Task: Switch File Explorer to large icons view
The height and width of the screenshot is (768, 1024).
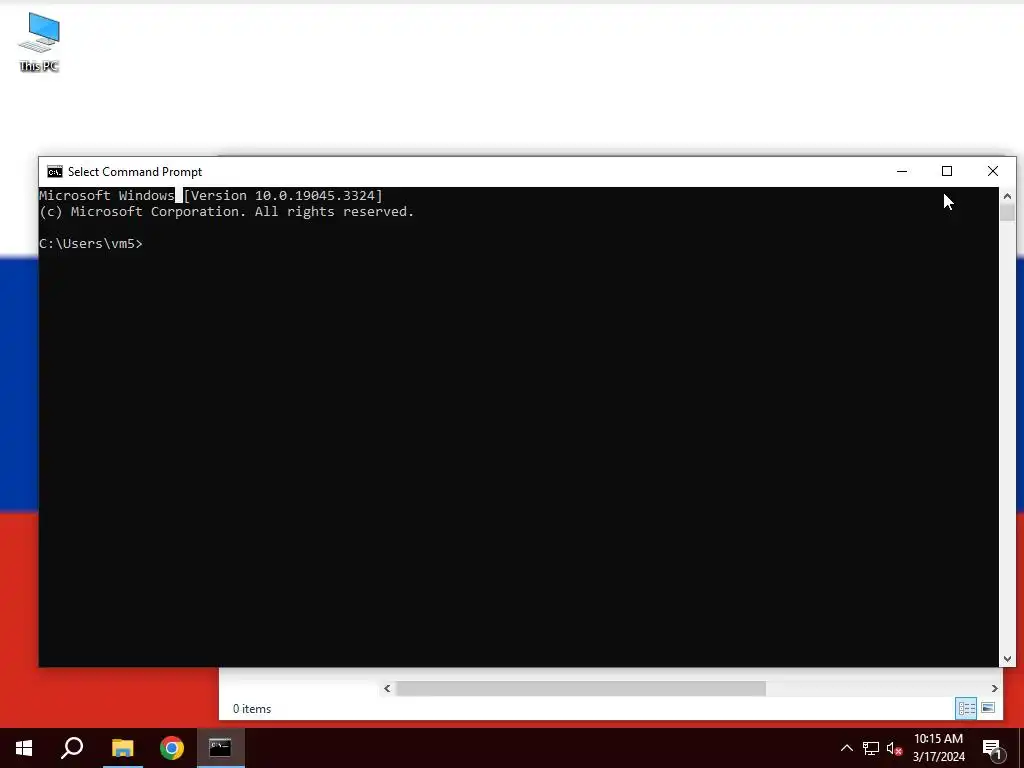Action: pyautogui.click(x=988, y=708)
